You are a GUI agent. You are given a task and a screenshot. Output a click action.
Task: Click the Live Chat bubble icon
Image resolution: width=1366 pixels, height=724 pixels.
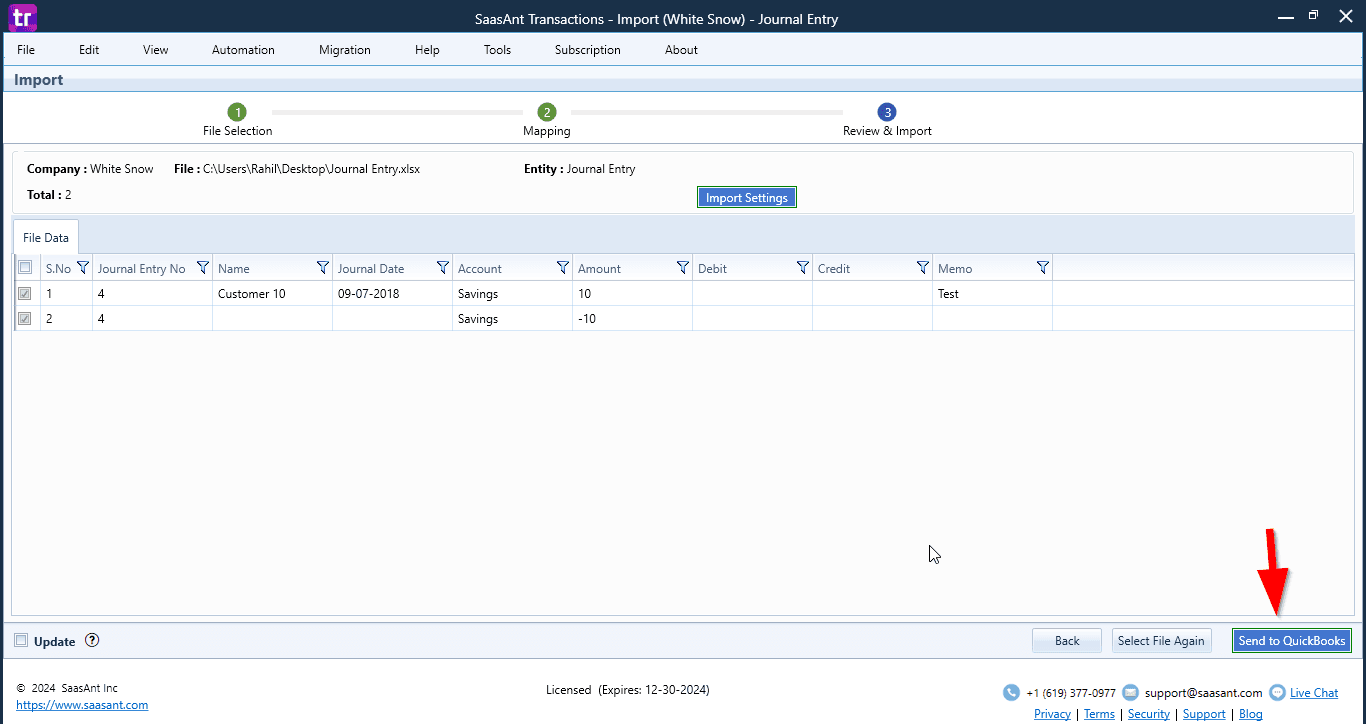click(x=1277, y=692)
